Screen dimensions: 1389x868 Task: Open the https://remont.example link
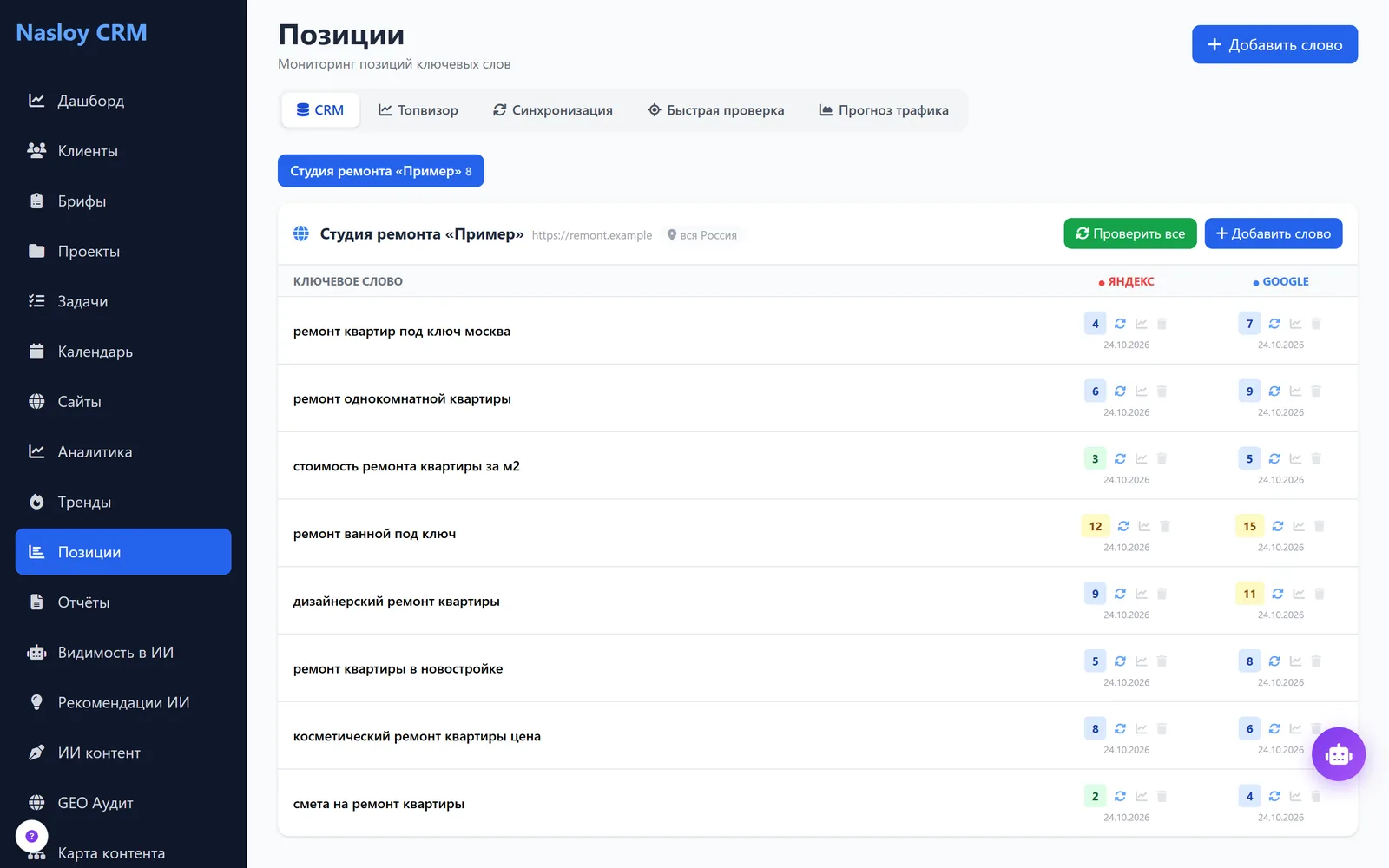pos(592,235)
